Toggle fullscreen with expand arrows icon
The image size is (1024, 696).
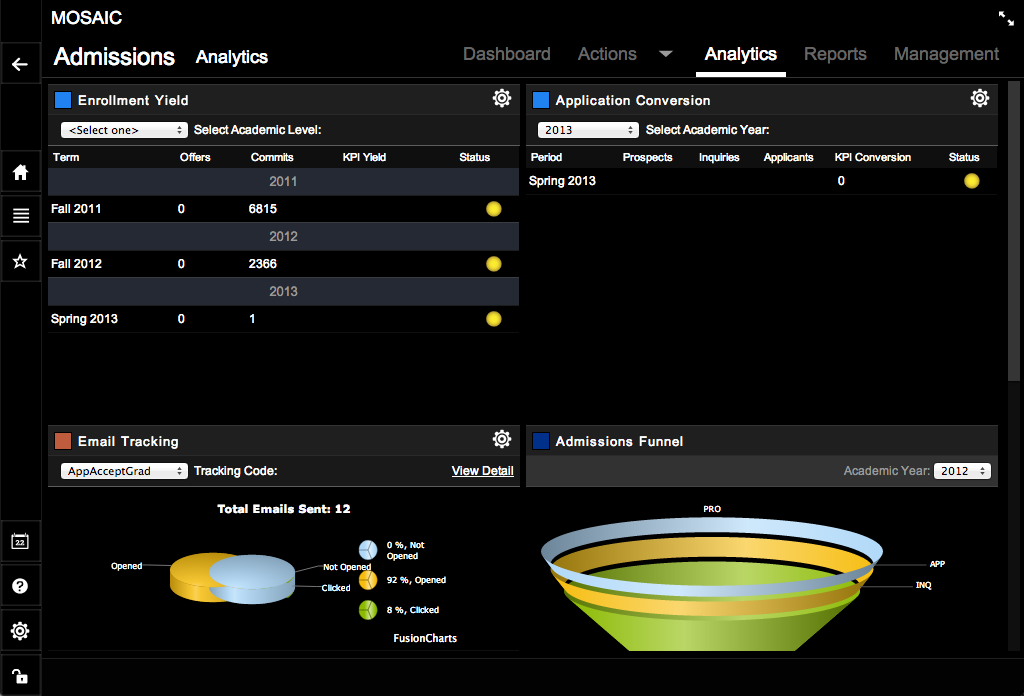click(1006, 18)
